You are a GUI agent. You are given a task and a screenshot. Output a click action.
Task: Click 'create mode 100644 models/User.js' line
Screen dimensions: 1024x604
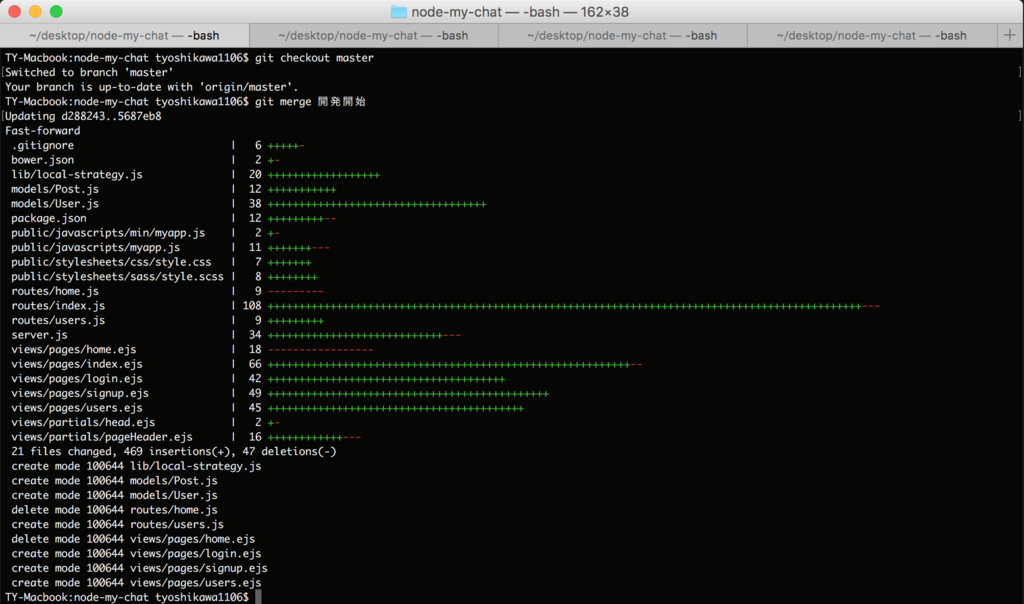click(114, 495)
